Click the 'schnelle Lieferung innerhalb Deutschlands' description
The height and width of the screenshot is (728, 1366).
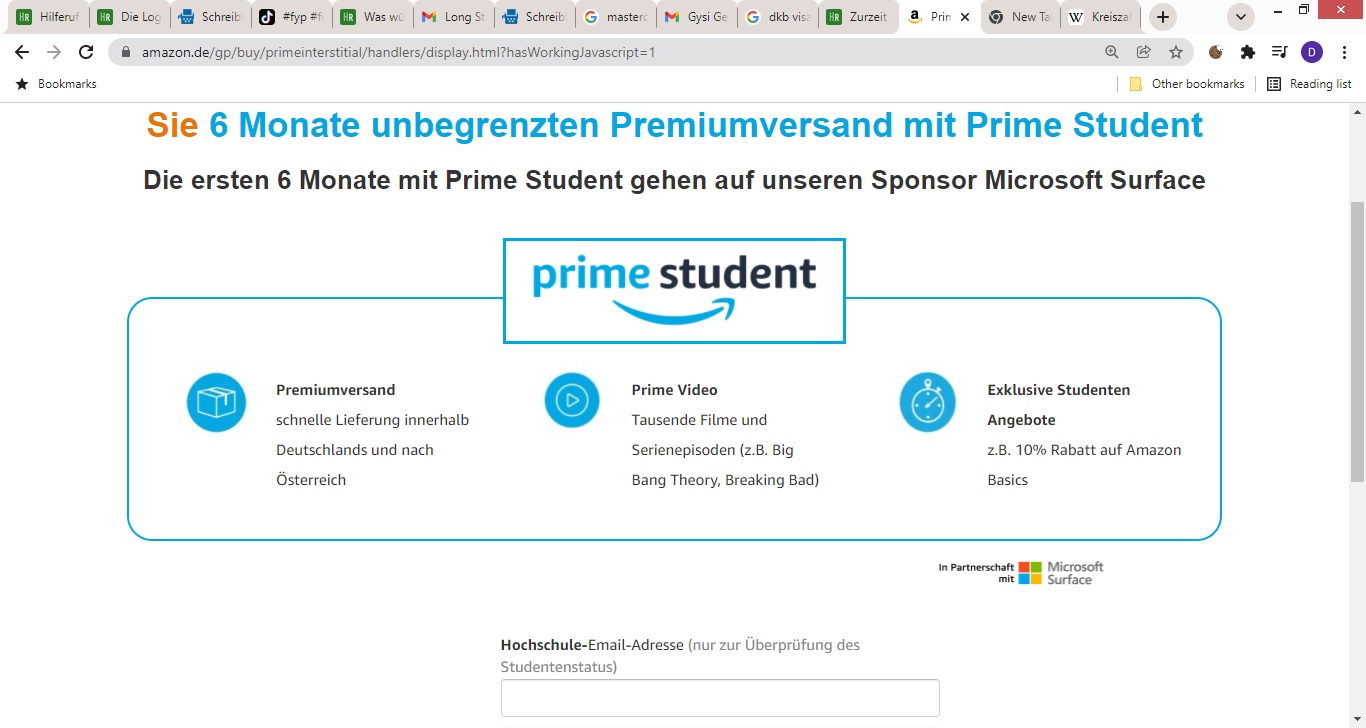(x=373, y=450)
